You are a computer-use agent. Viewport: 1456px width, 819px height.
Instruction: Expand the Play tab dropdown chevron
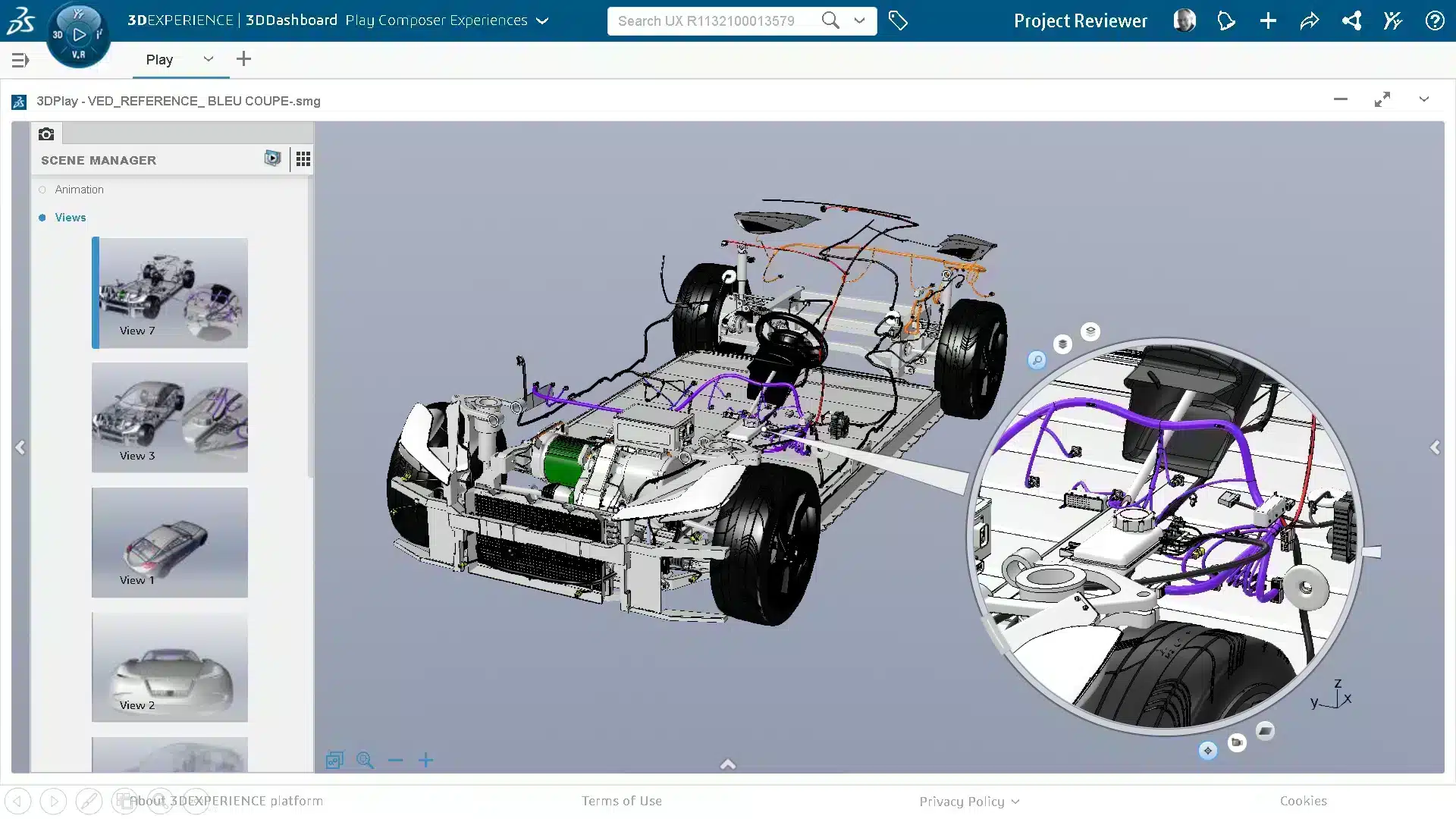click(x=208, y=59)
